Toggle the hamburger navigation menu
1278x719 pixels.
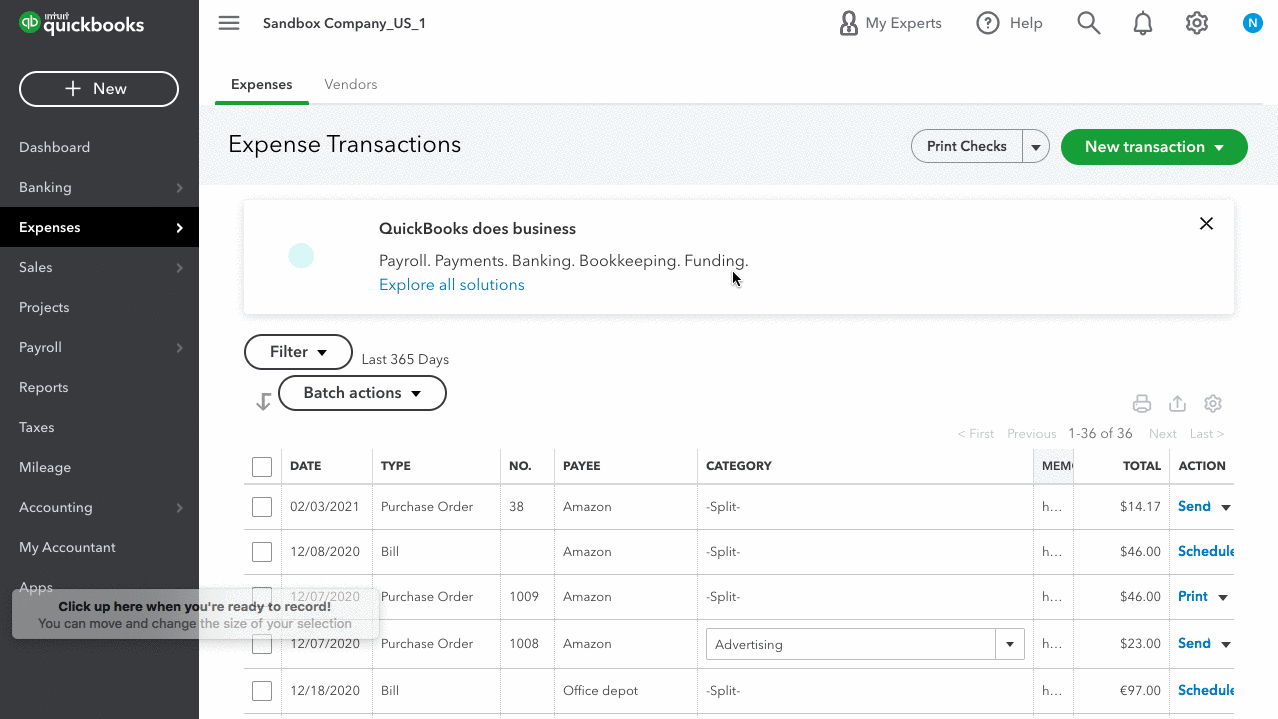229,23
